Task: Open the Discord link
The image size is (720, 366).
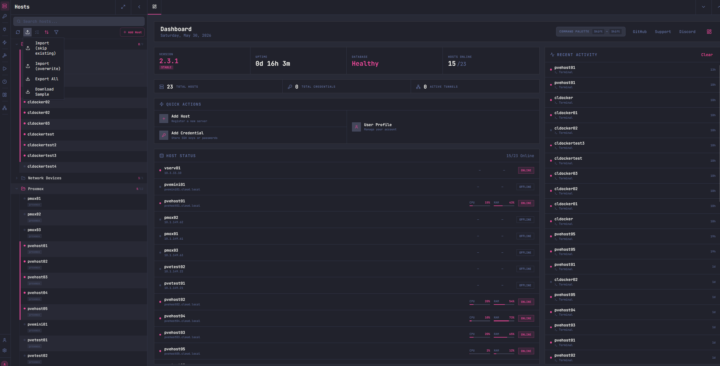Action: (687, 32)
